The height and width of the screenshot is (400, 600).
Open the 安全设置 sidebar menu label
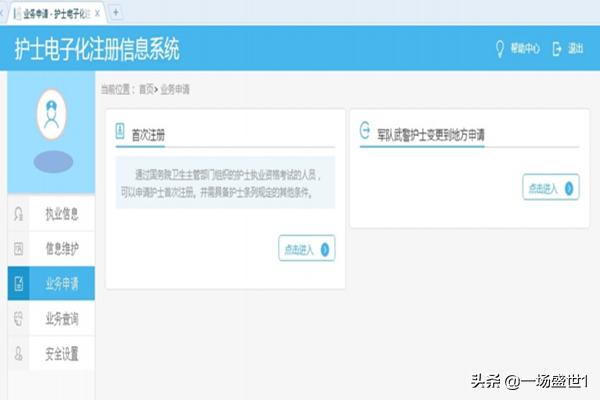[61, 354]
